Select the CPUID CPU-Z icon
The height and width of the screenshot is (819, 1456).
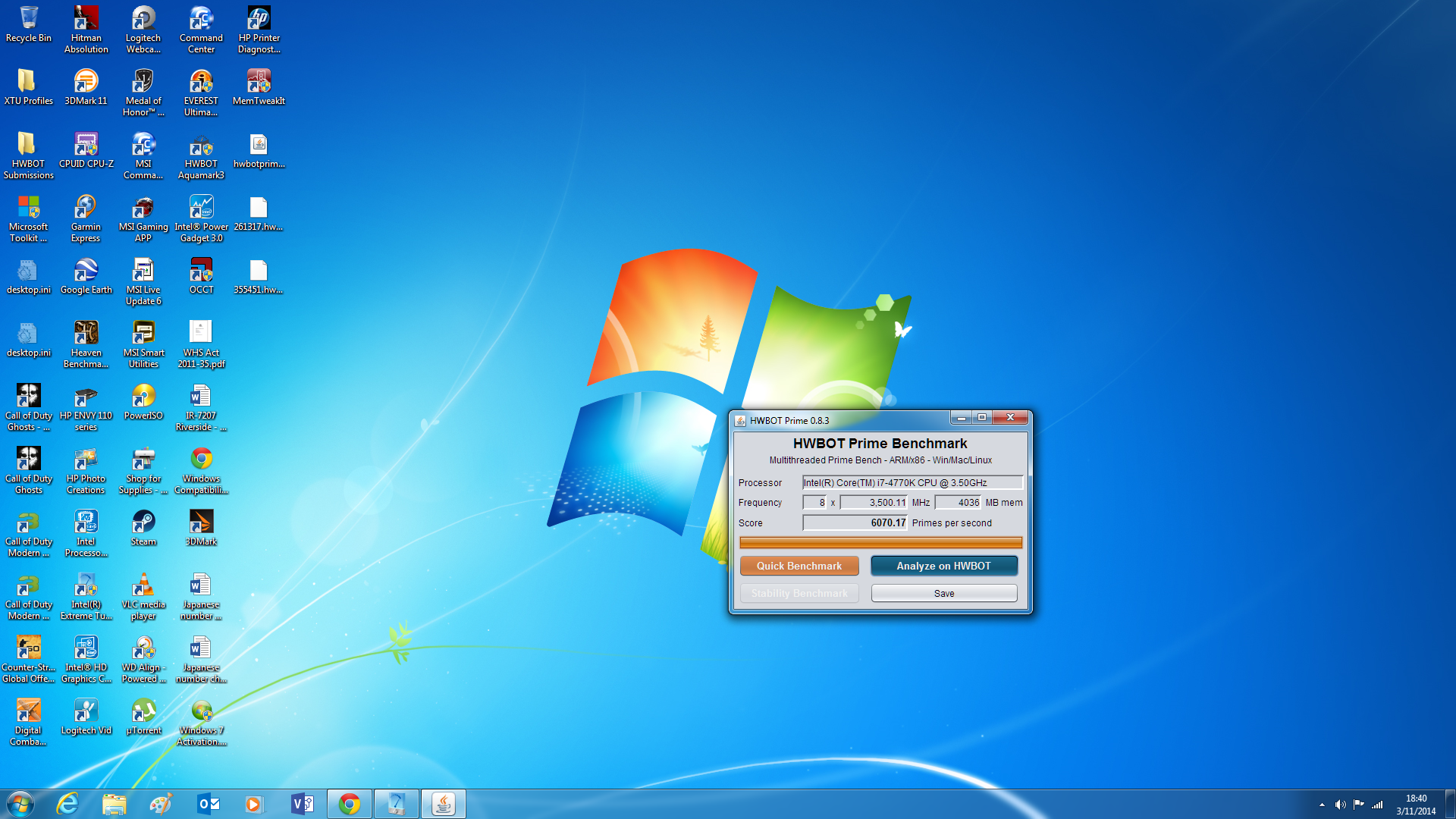coord(86,150)
